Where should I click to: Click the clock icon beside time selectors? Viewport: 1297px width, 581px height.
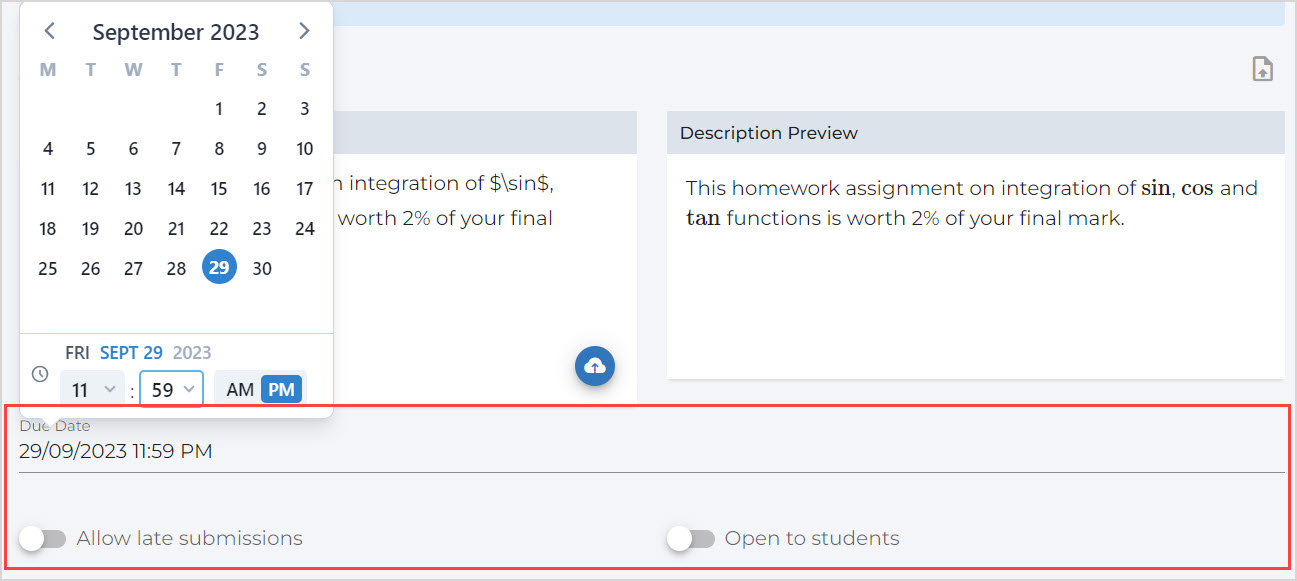(x=40, y=374)
